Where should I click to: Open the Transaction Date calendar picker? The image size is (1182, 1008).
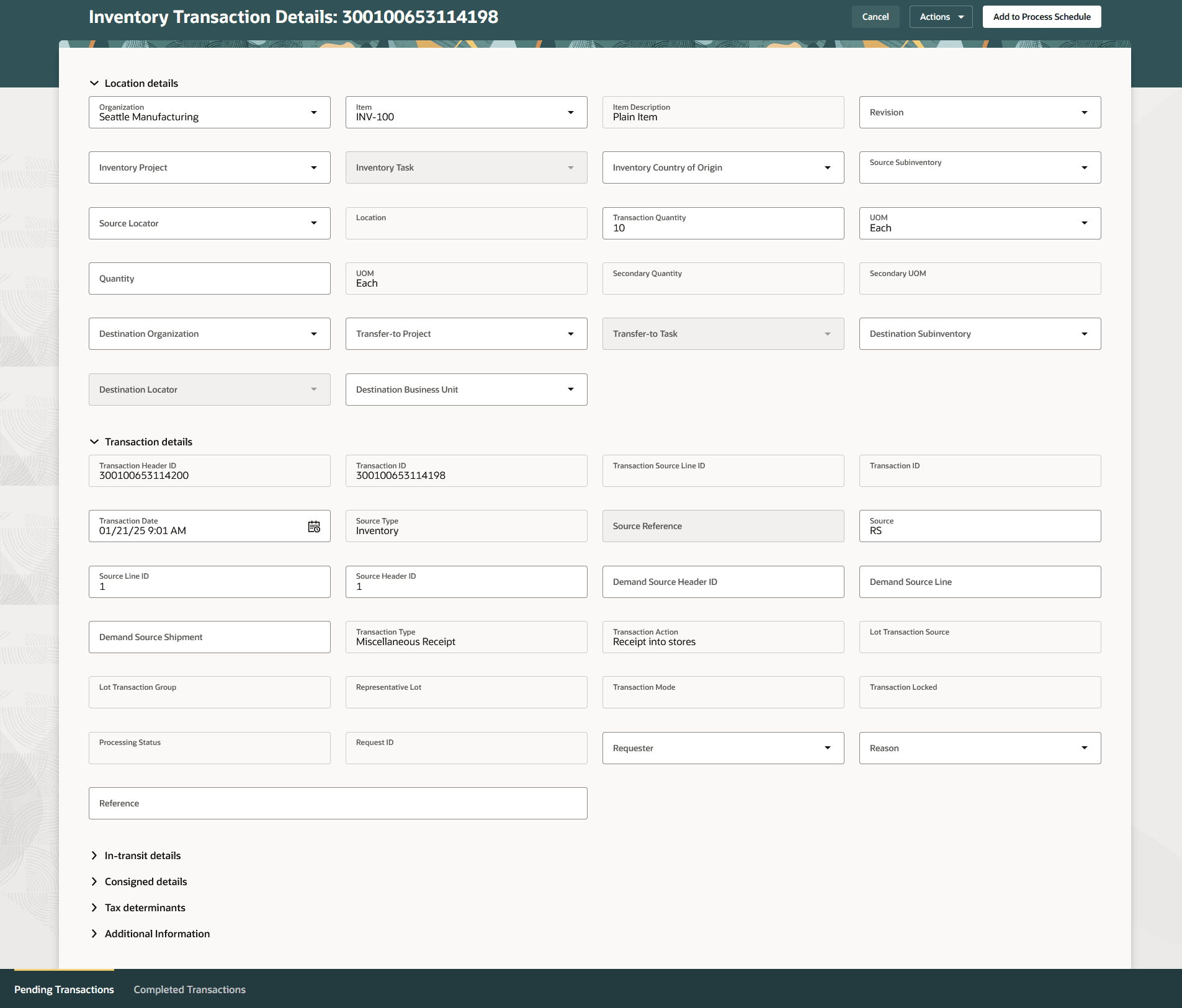314,526
